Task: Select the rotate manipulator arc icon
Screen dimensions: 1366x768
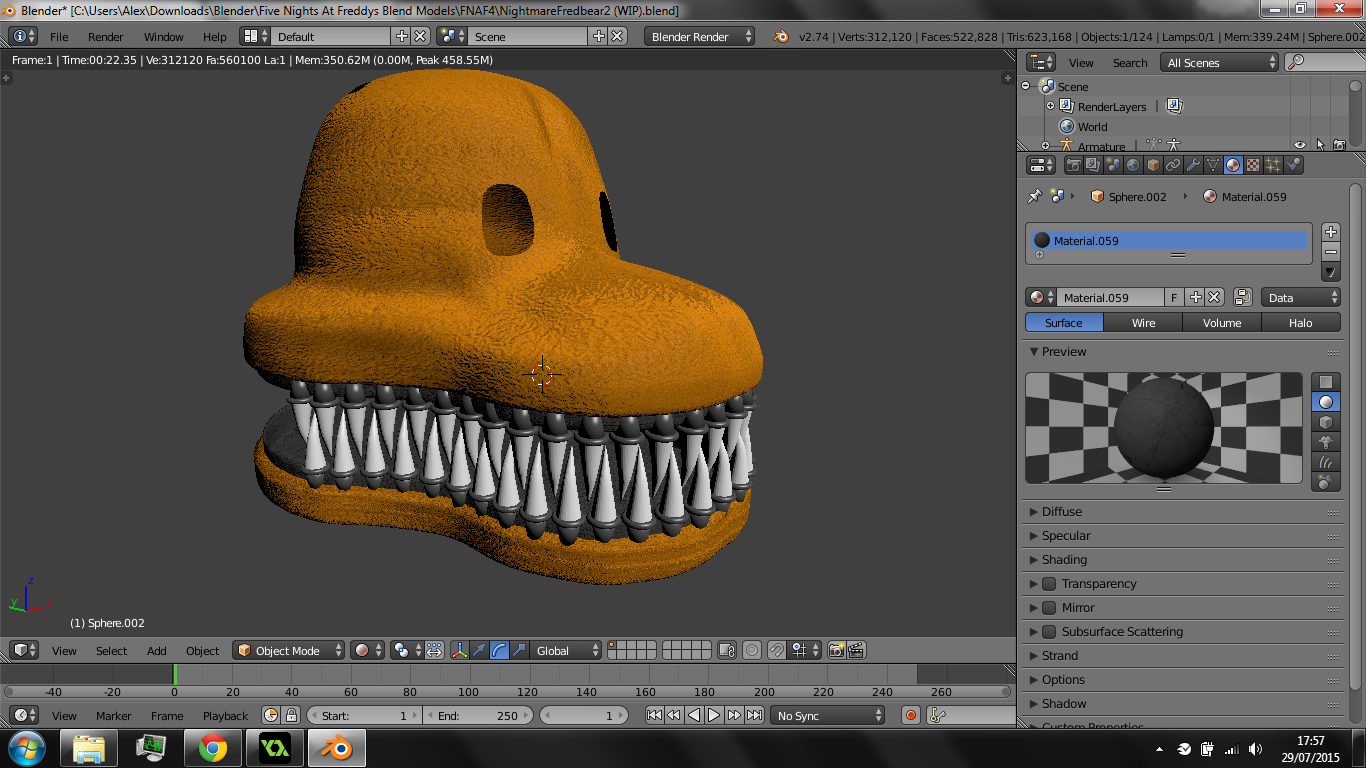Action: click(499, 650)
